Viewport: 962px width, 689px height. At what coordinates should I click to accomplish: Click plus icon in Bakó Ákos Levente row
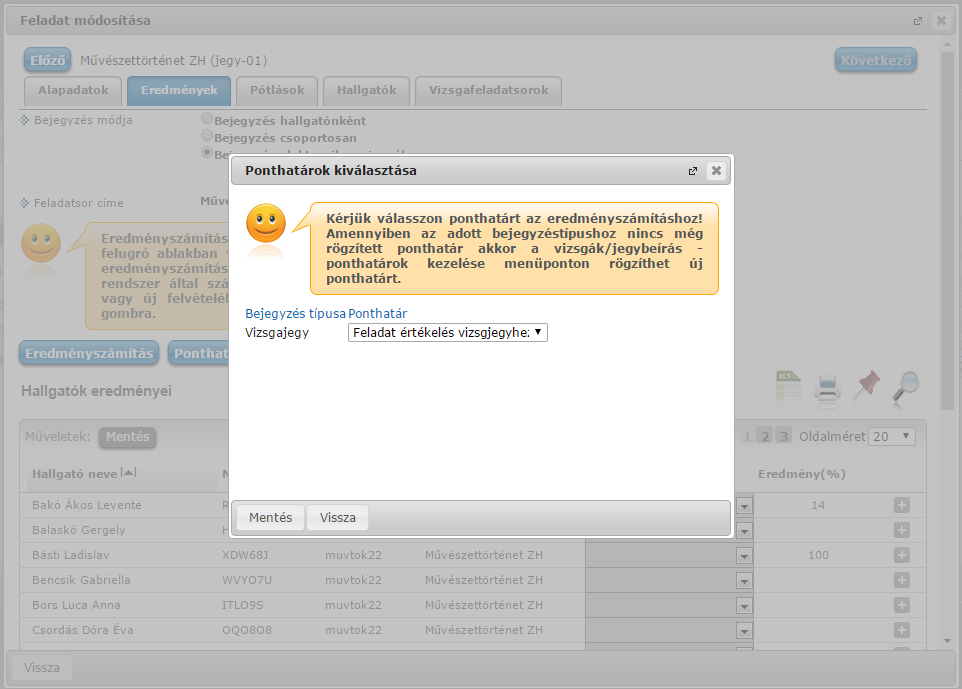click(x=902, y=506)
